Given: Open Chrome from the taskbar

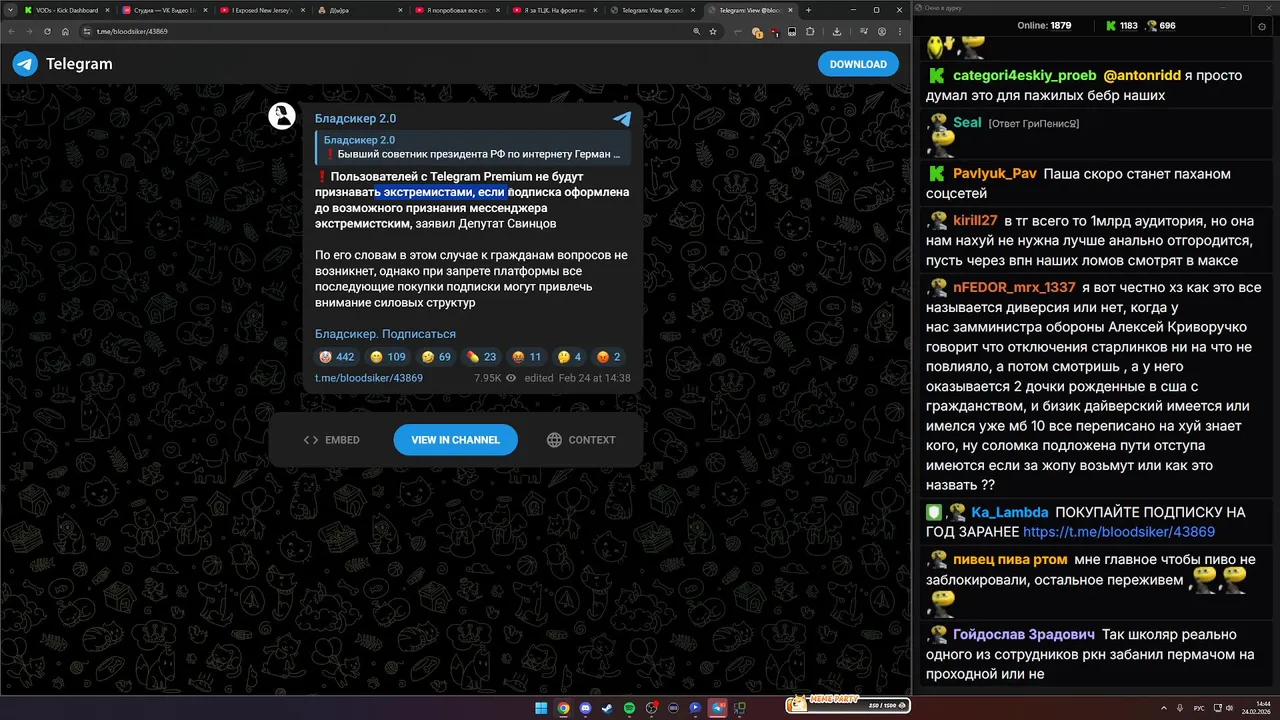Looking at the screenshot, I should [563, 707].
